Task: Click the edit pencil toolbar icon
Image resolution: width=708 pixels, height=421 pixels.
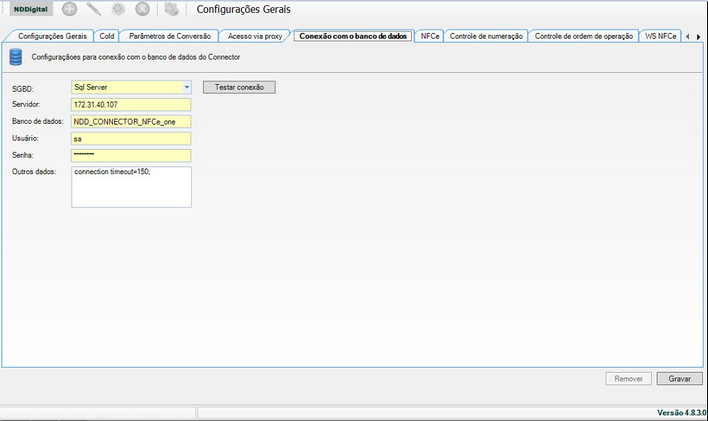Action: click(93, 10)
